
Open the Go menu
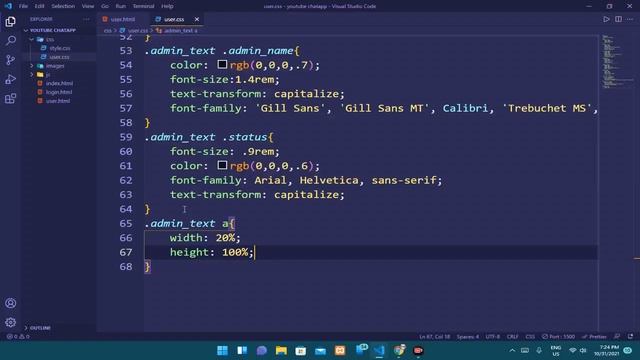(105, 6)
